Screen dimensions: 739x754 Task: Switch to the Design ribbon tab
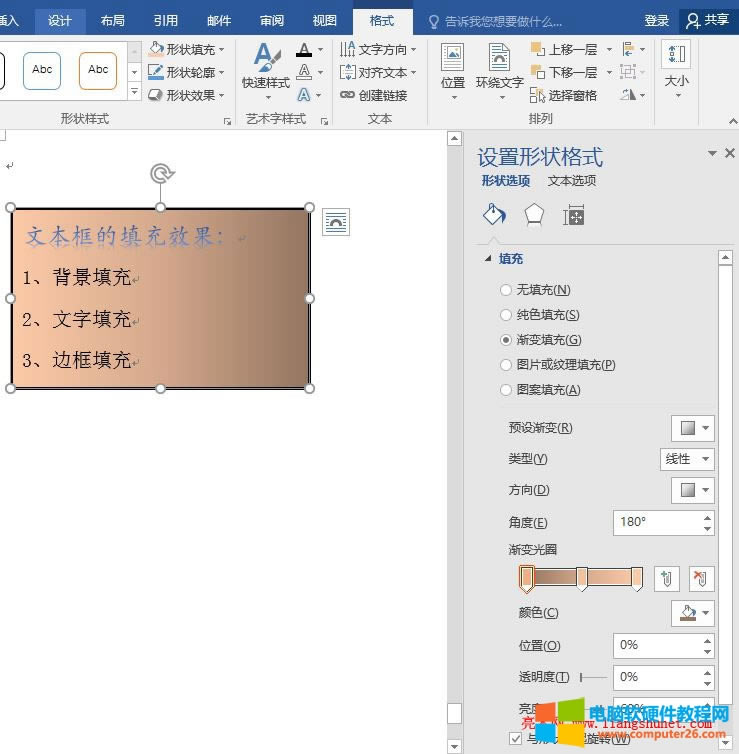coord(60,20)
